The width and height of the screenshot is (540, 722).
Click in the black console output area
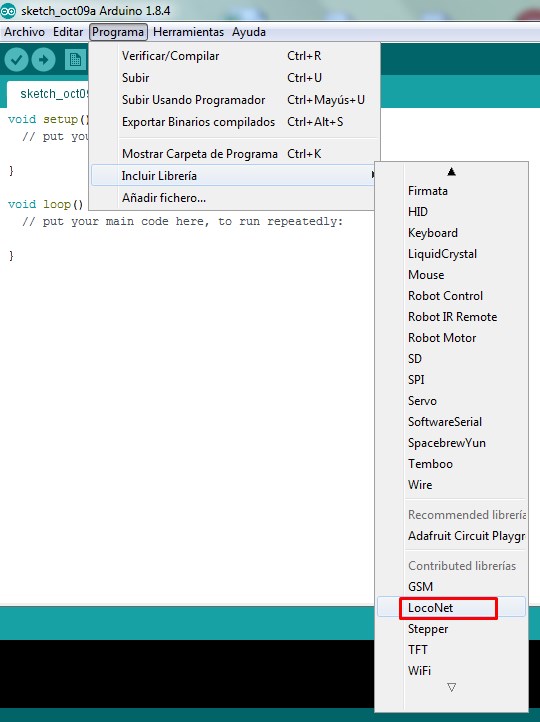(186, 674)
